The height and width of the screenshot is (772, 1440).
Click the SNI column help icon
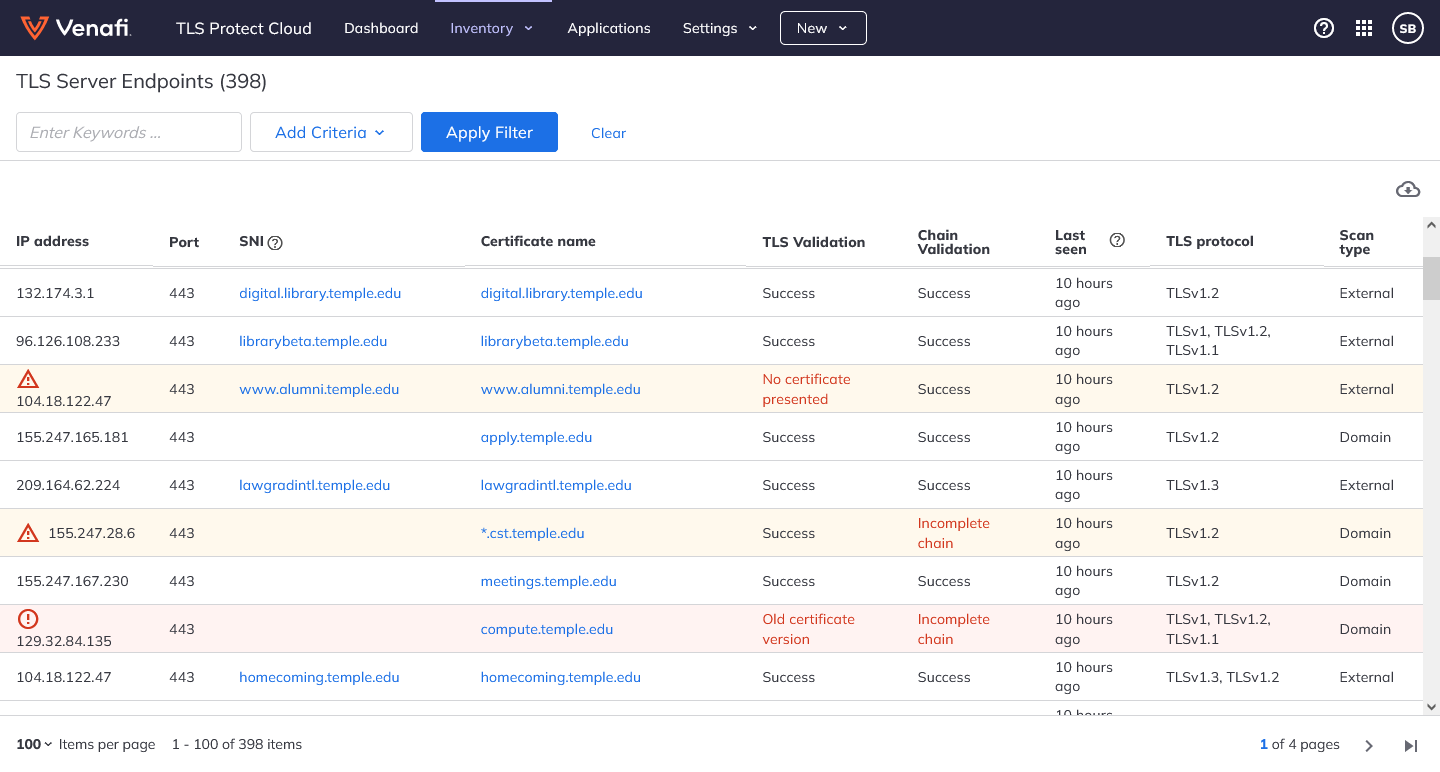click(x=274, y=241)
